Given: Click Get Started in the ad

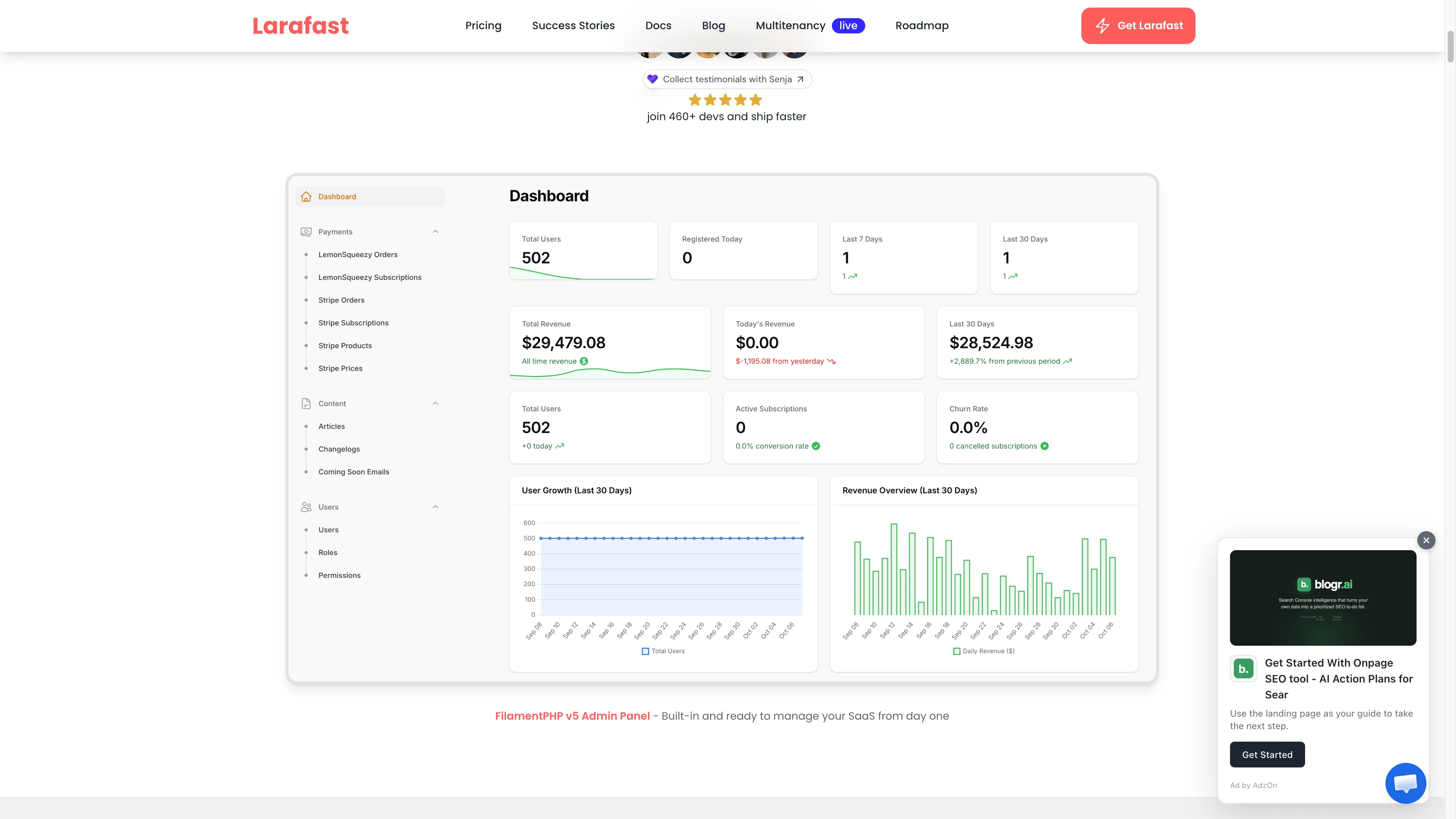Looking at the screenshot, I should [1267, 755].
